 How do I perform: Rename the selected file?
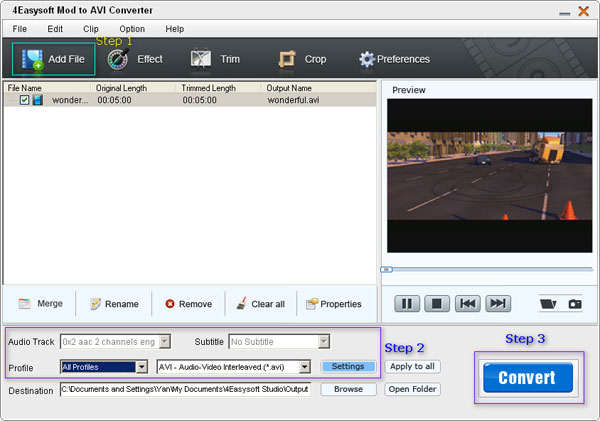click(114, 304)
